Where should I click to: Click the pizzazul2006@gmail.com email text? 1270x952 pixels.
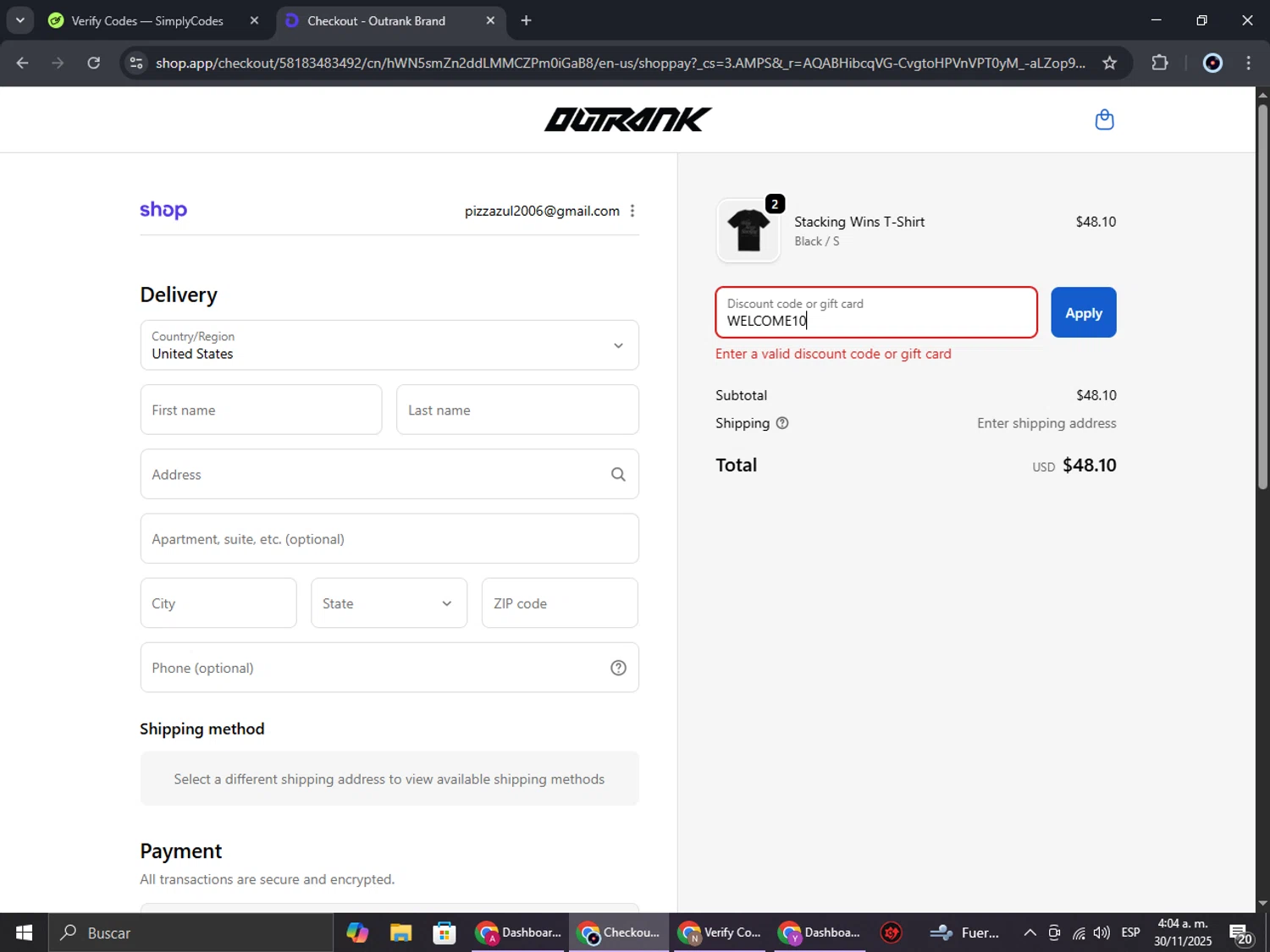tap(542, 211)
